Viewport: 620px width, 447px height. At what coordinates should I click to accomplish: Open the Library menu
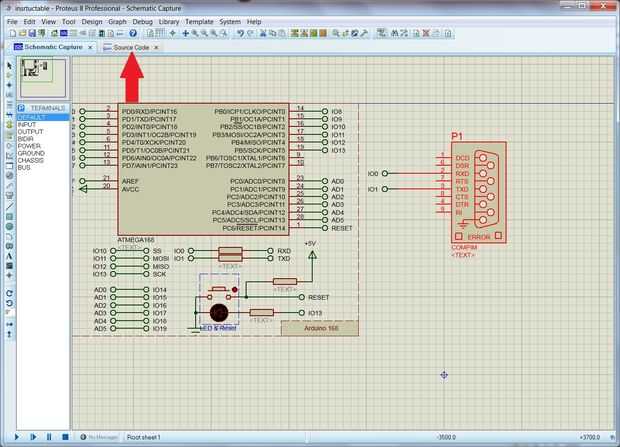169,22
